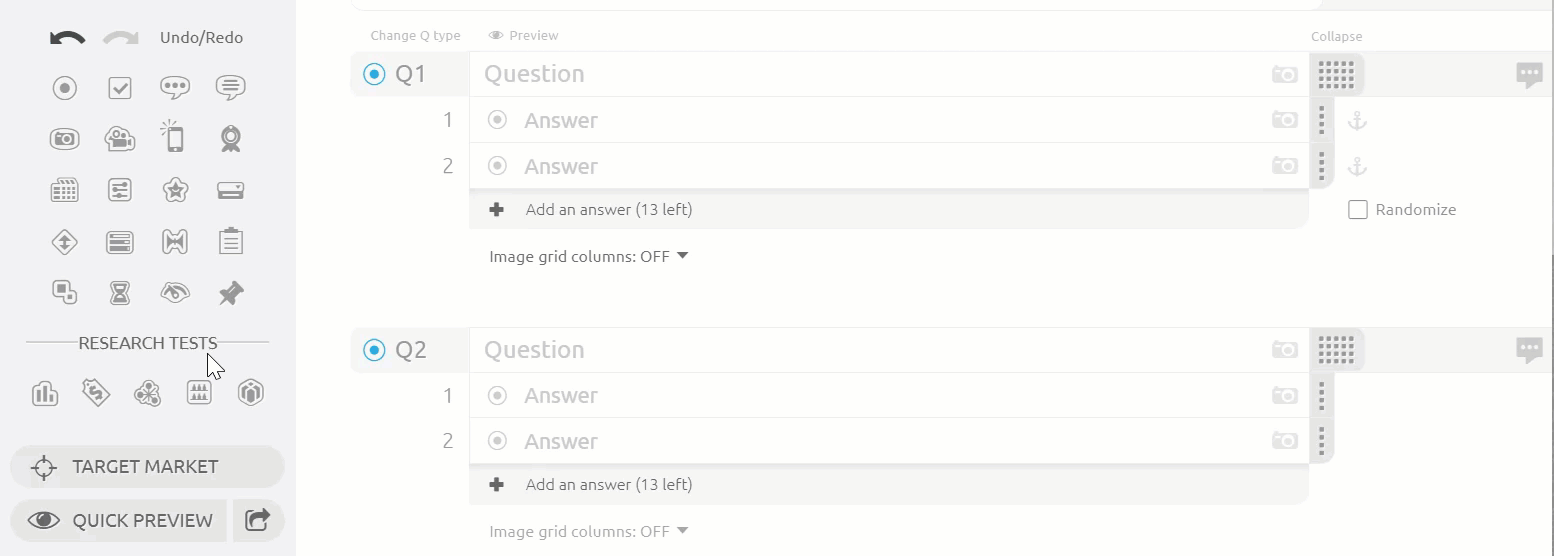Add a single choice radio question type
This screenshot has height=556, width=1554.
click(x=65, y=88)
